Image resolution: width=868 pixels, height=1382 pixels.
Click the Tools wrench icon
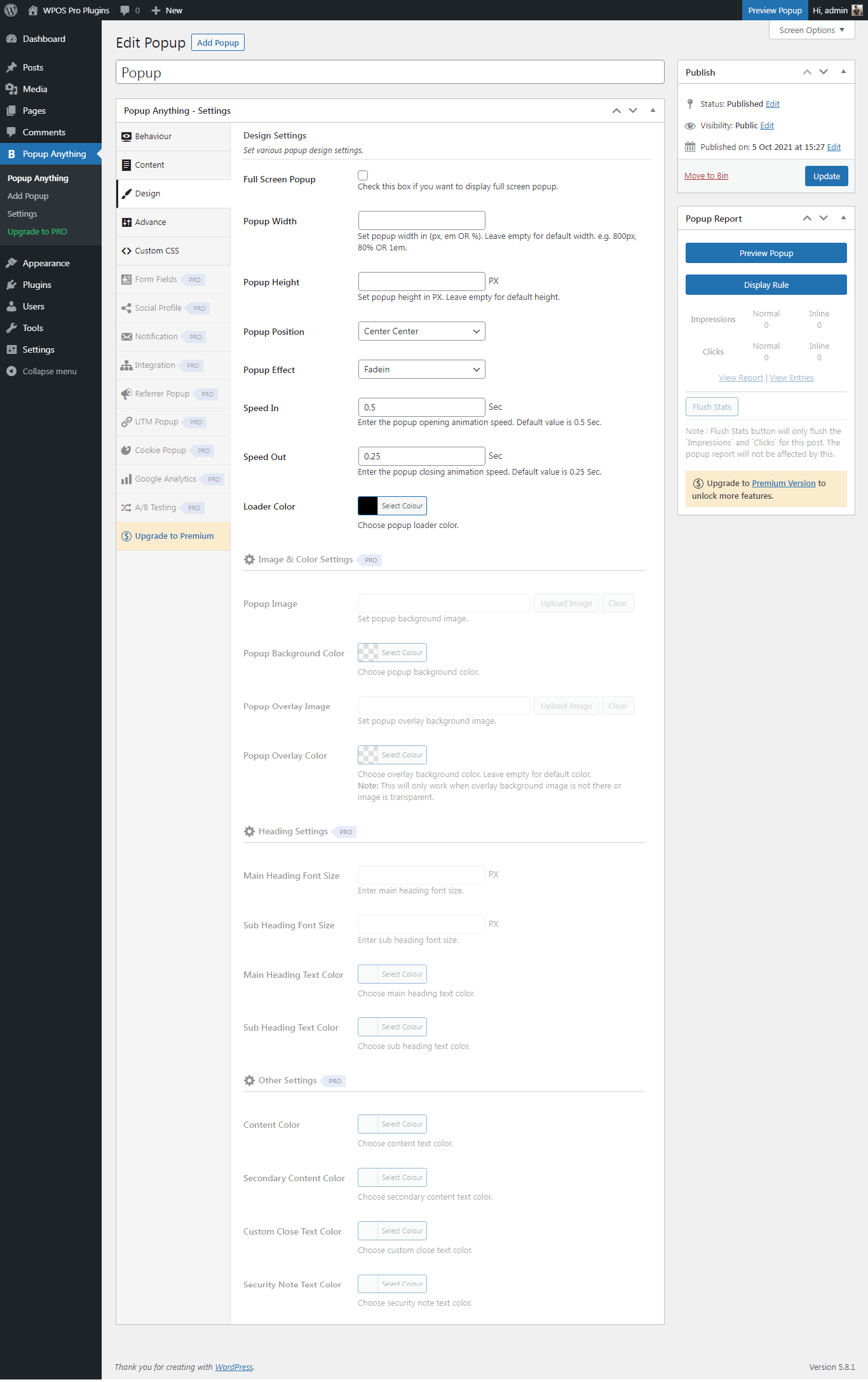pyautogui.click(x=11, y=328)
